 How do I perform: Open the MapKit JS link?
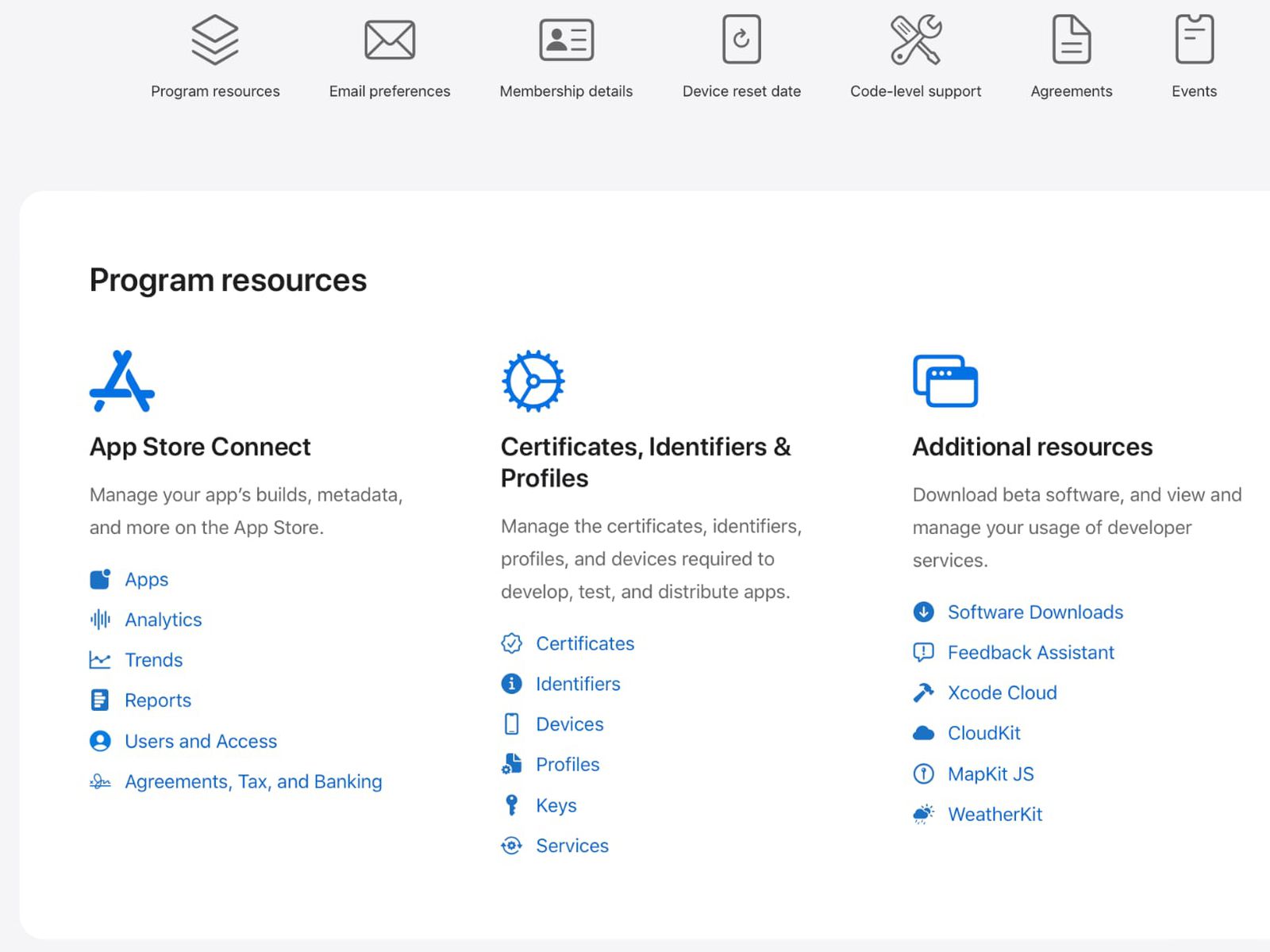pos(991,773)
